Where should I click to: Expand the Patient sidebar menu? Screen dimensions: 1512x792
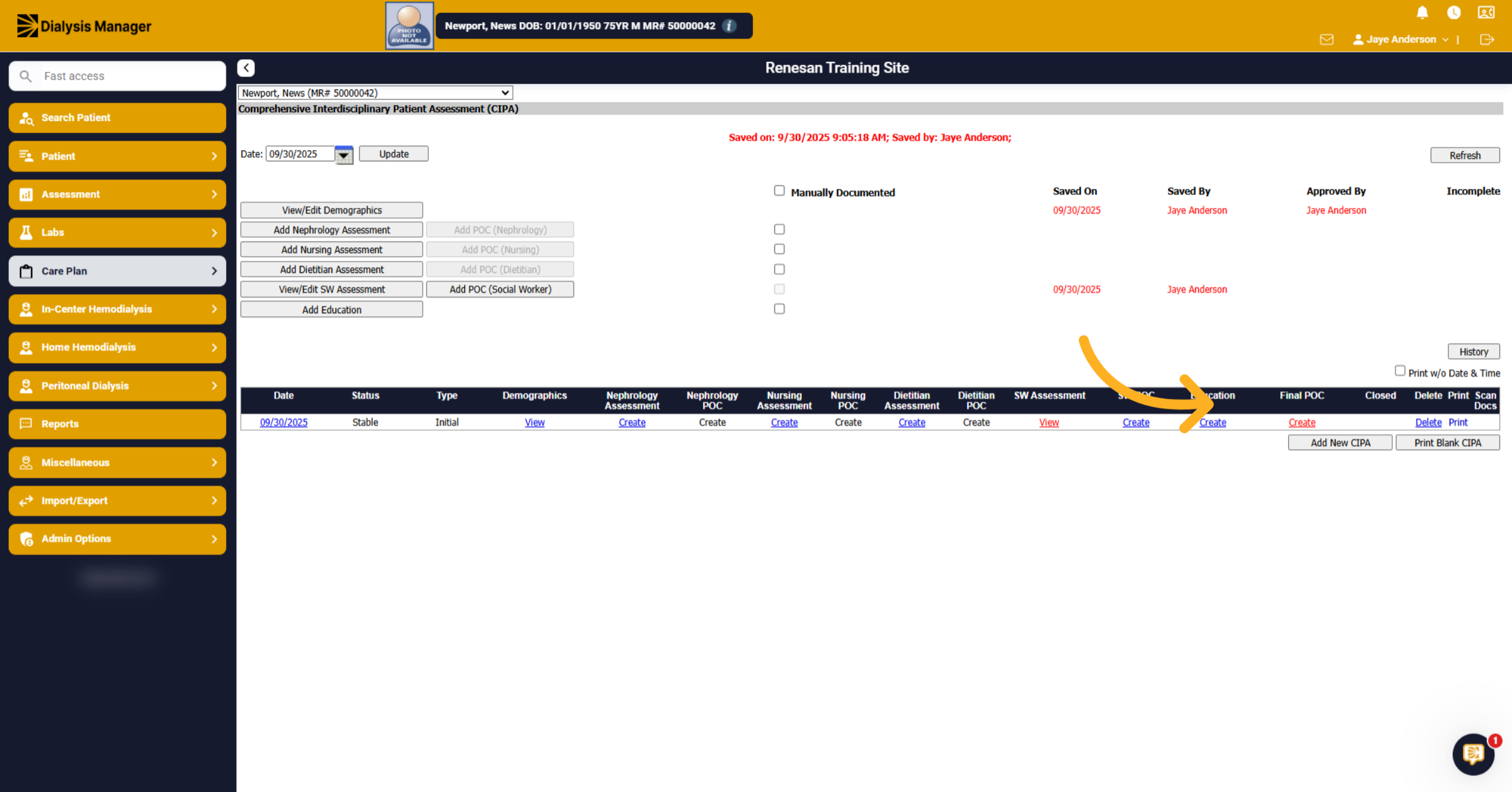[117, 156]
